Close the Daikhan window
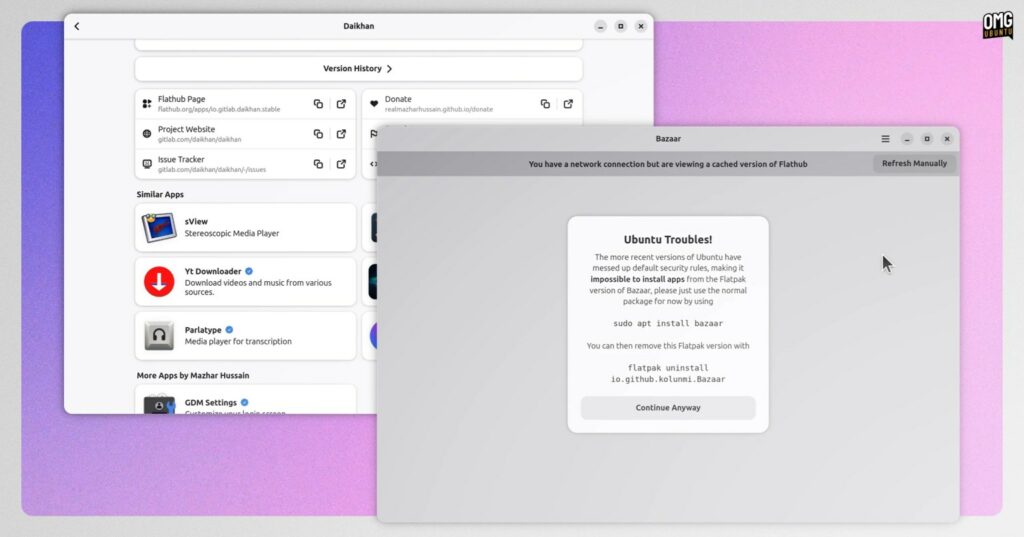Viewport: 1024px width, 537px height. [641, 26]
